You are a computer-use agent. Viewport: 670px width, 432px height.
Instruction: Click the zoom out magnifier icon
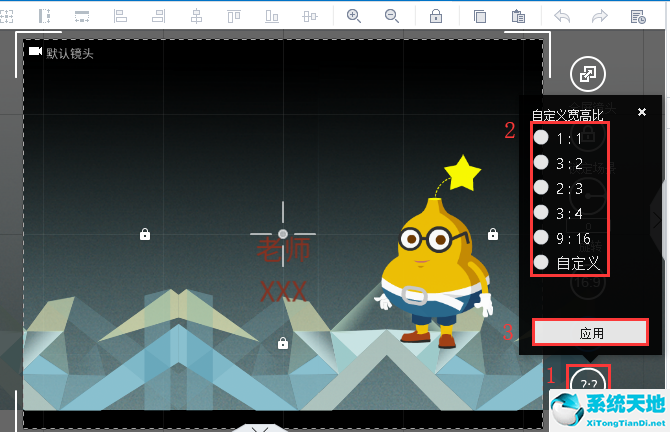(391, 16)
